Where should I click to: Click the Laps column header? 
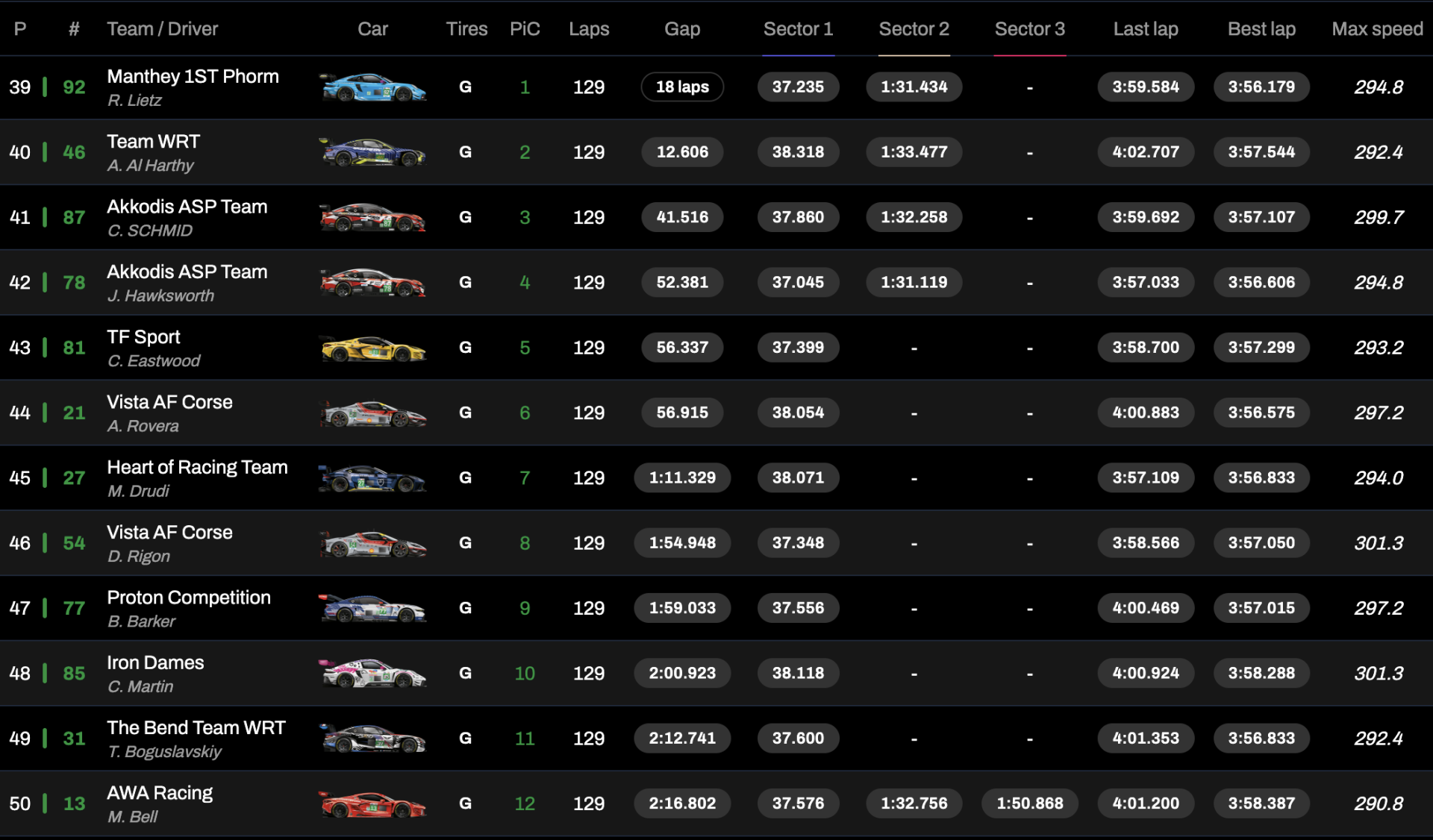pos(589,29)
